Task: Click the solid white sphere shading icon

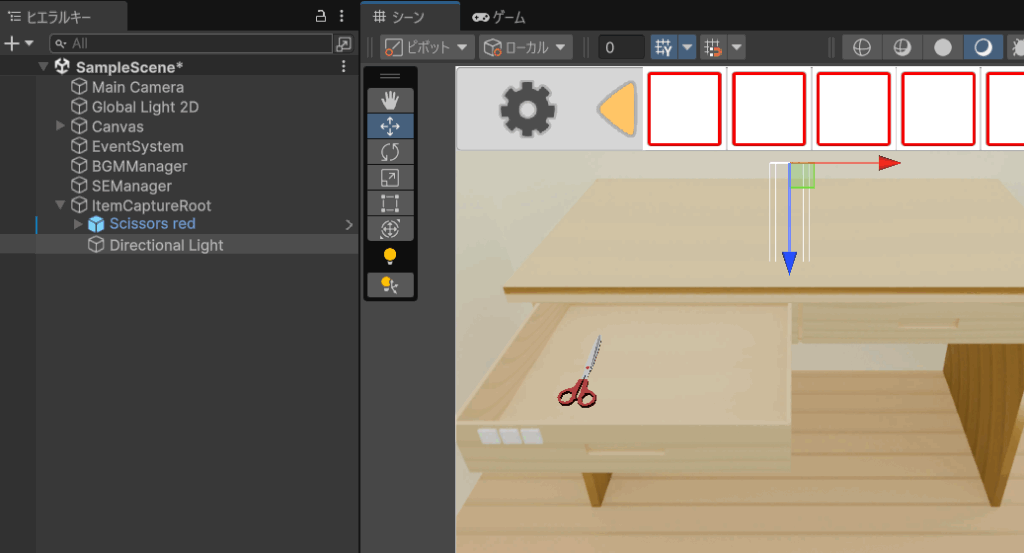Action: pos(942,48)
